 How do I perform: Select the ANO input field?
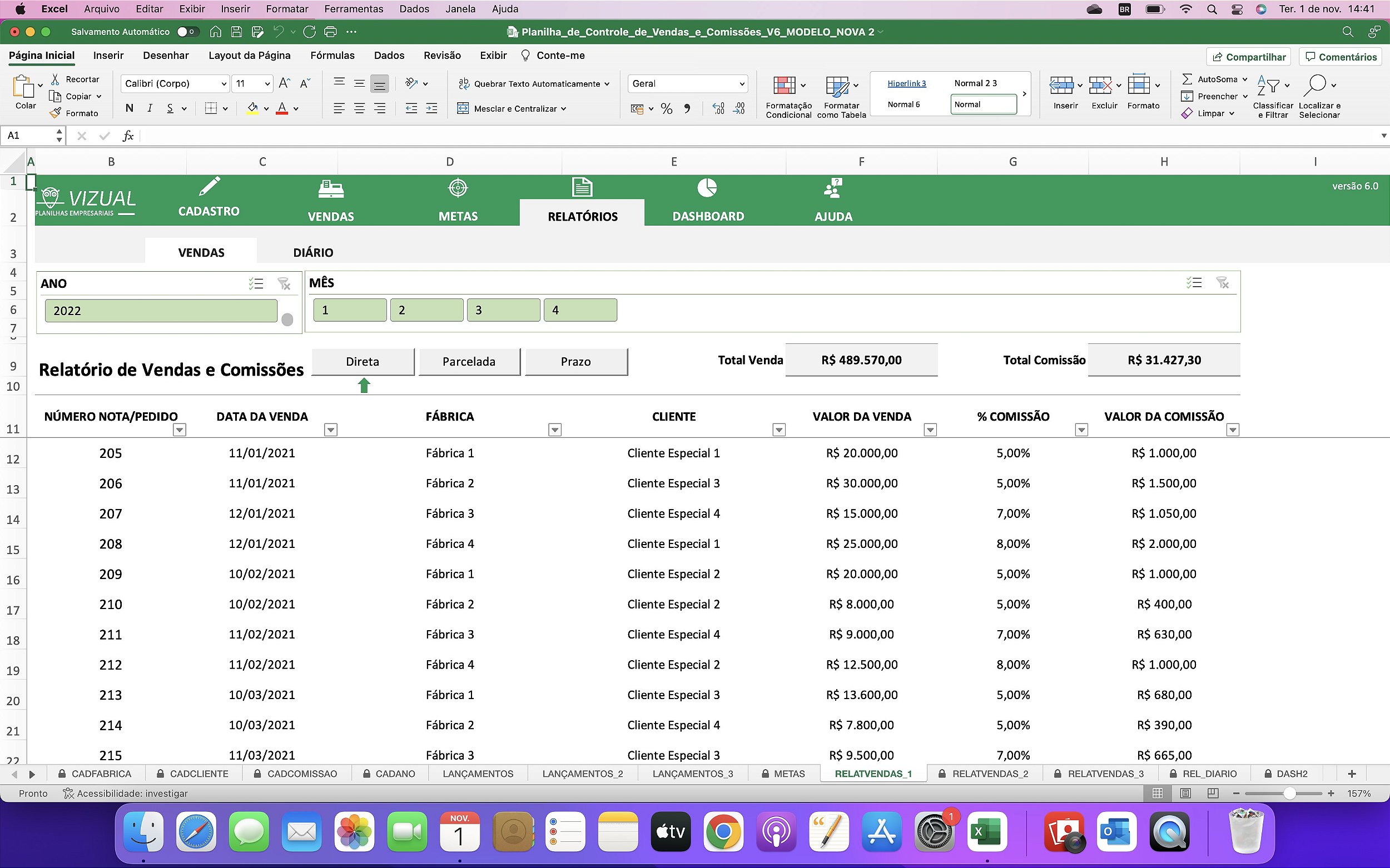coord(160,310)
